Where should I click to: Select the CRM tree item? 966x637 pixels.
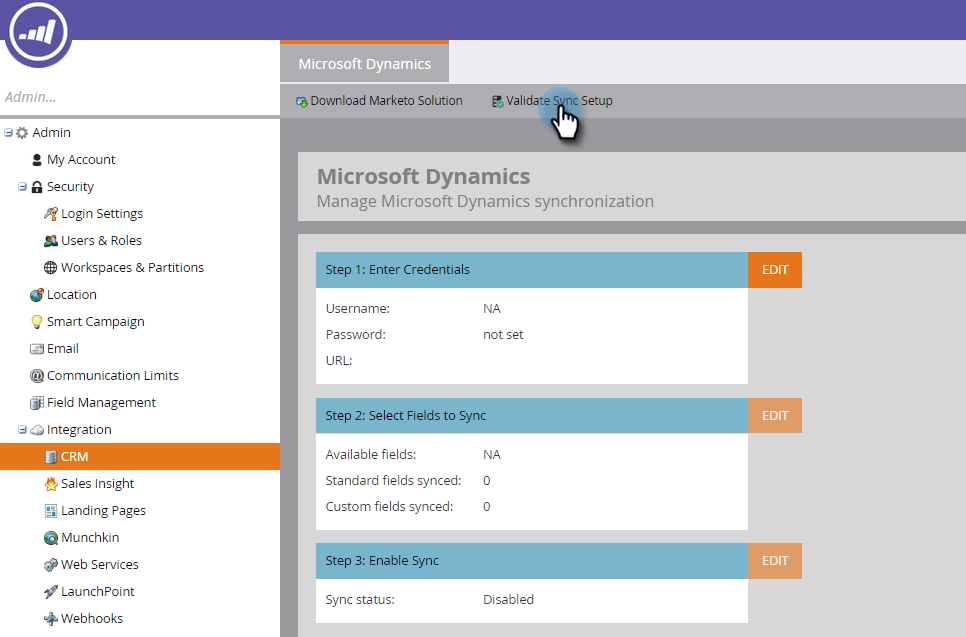140,456
